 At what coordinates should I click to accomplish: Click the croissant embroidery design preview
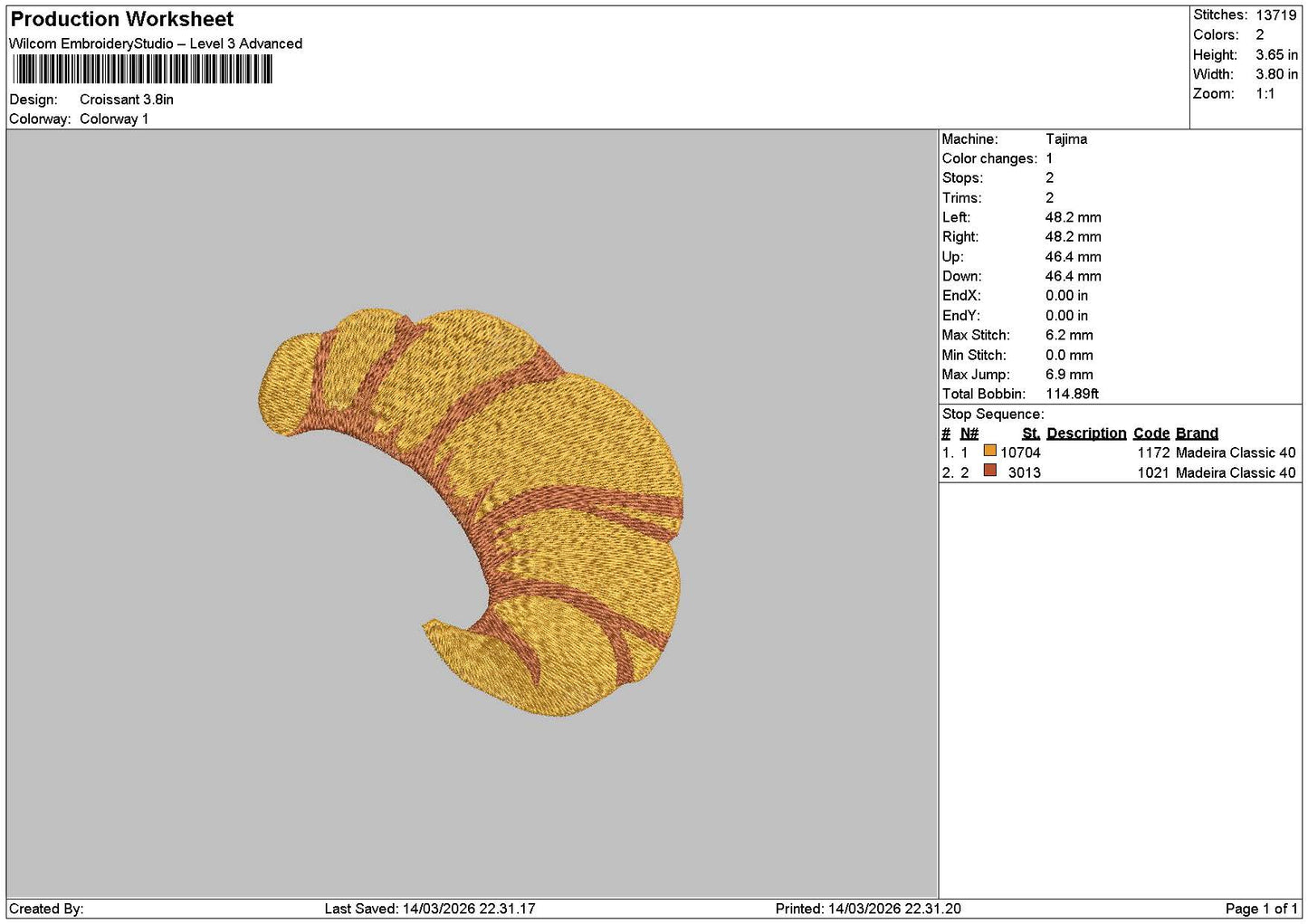point(471,512)
